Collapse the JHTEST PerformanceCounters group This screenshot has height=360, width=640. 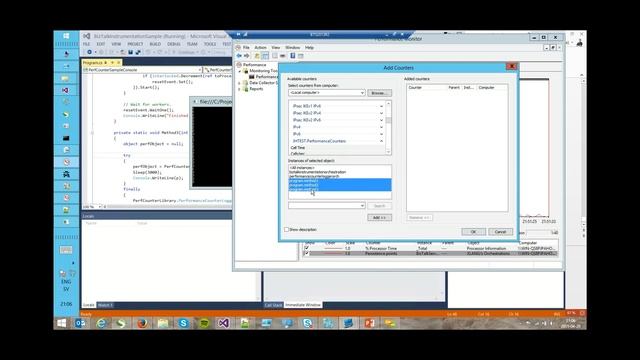coord(381,141)
